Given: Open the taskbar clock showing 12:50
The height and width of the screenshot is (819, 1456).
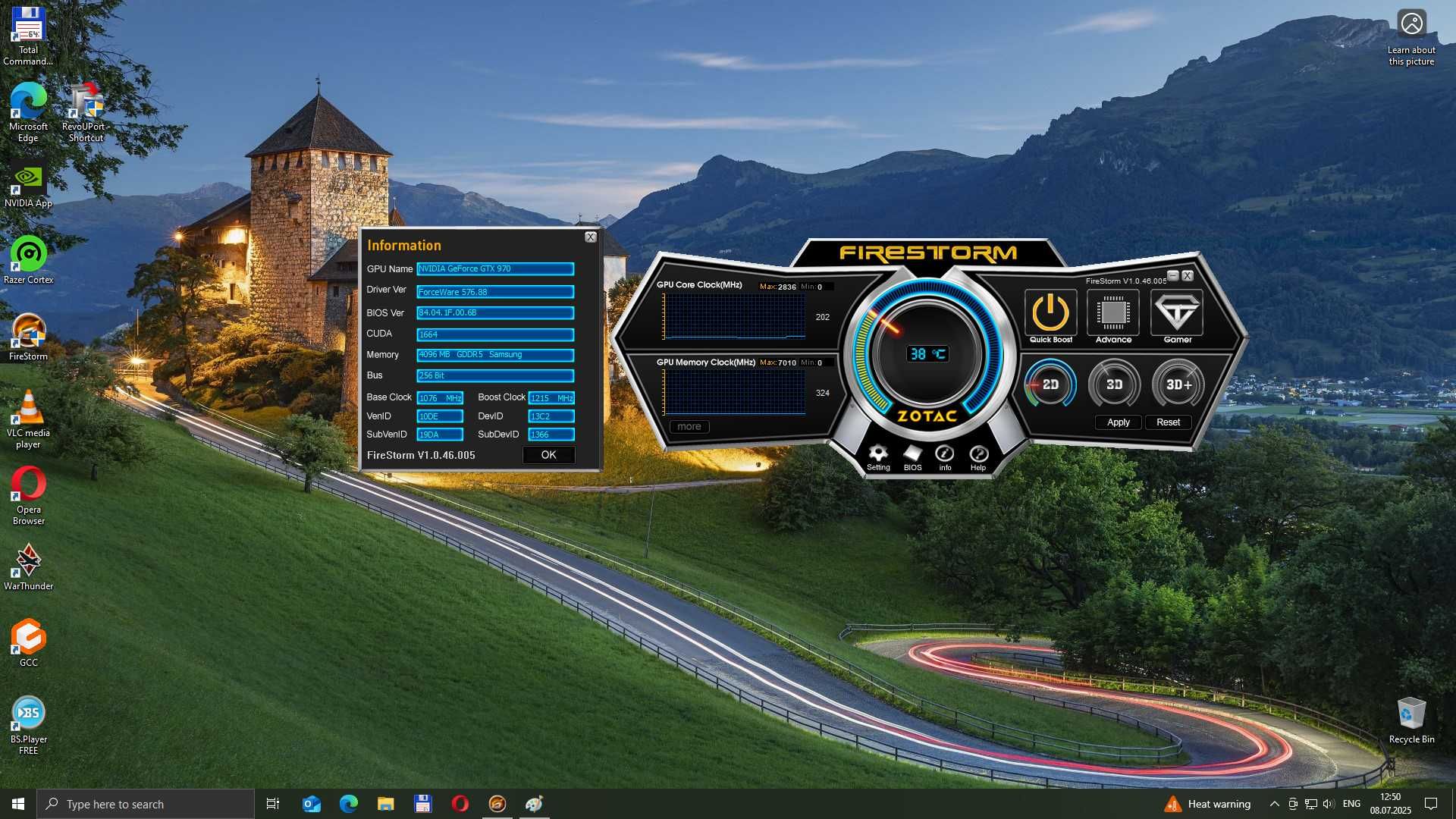Looking at the screenshot, I should (1390, 804).
